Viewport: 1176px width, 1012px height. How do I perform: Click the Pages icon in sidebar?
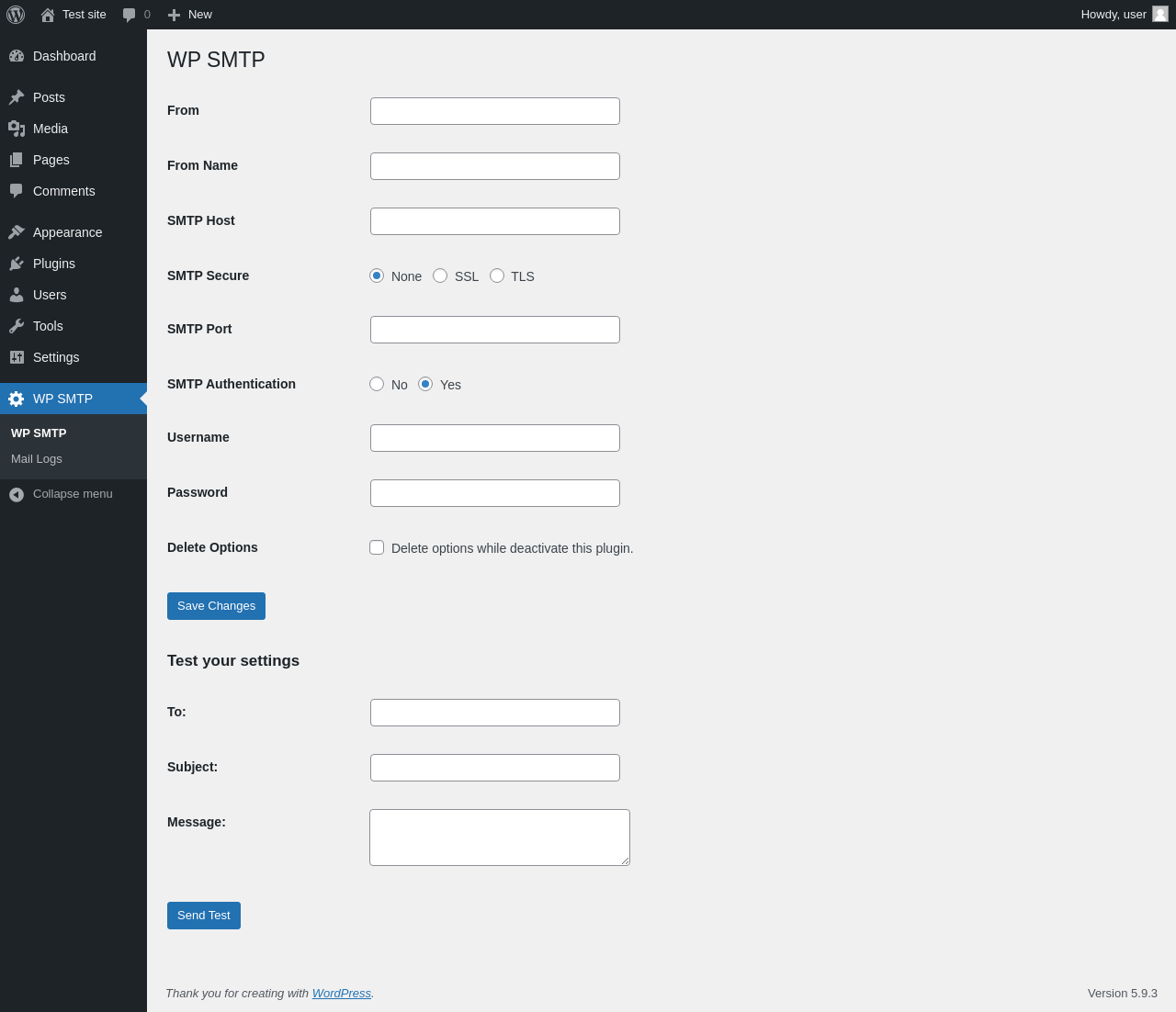17,160
